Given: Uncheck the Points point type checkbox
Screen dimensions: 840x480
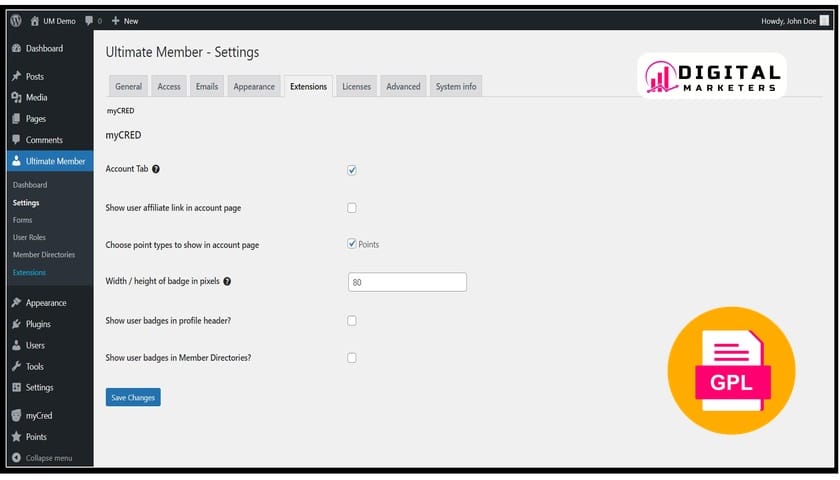Looking at the screenshot, I should 352,244.
